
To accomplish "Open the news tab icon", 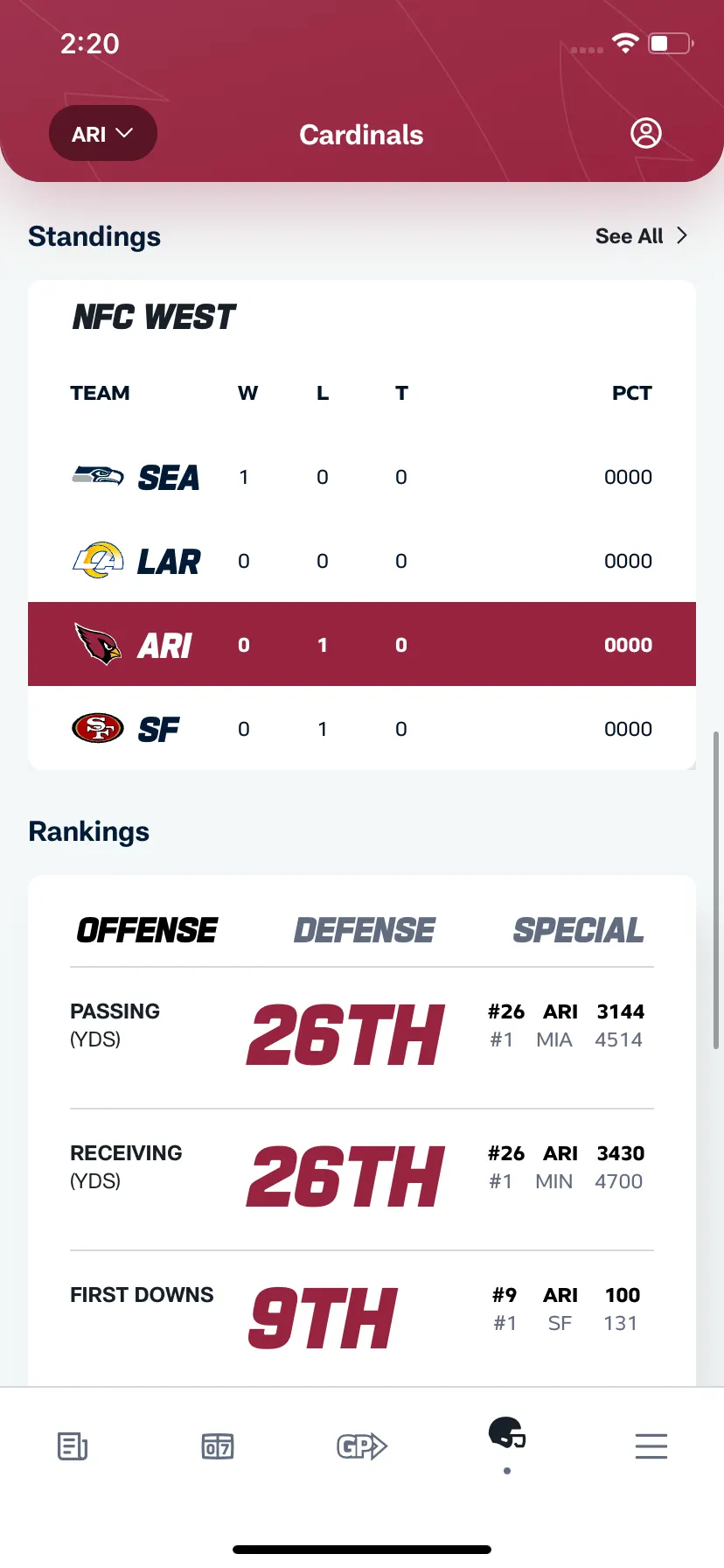I will 73,1446.
